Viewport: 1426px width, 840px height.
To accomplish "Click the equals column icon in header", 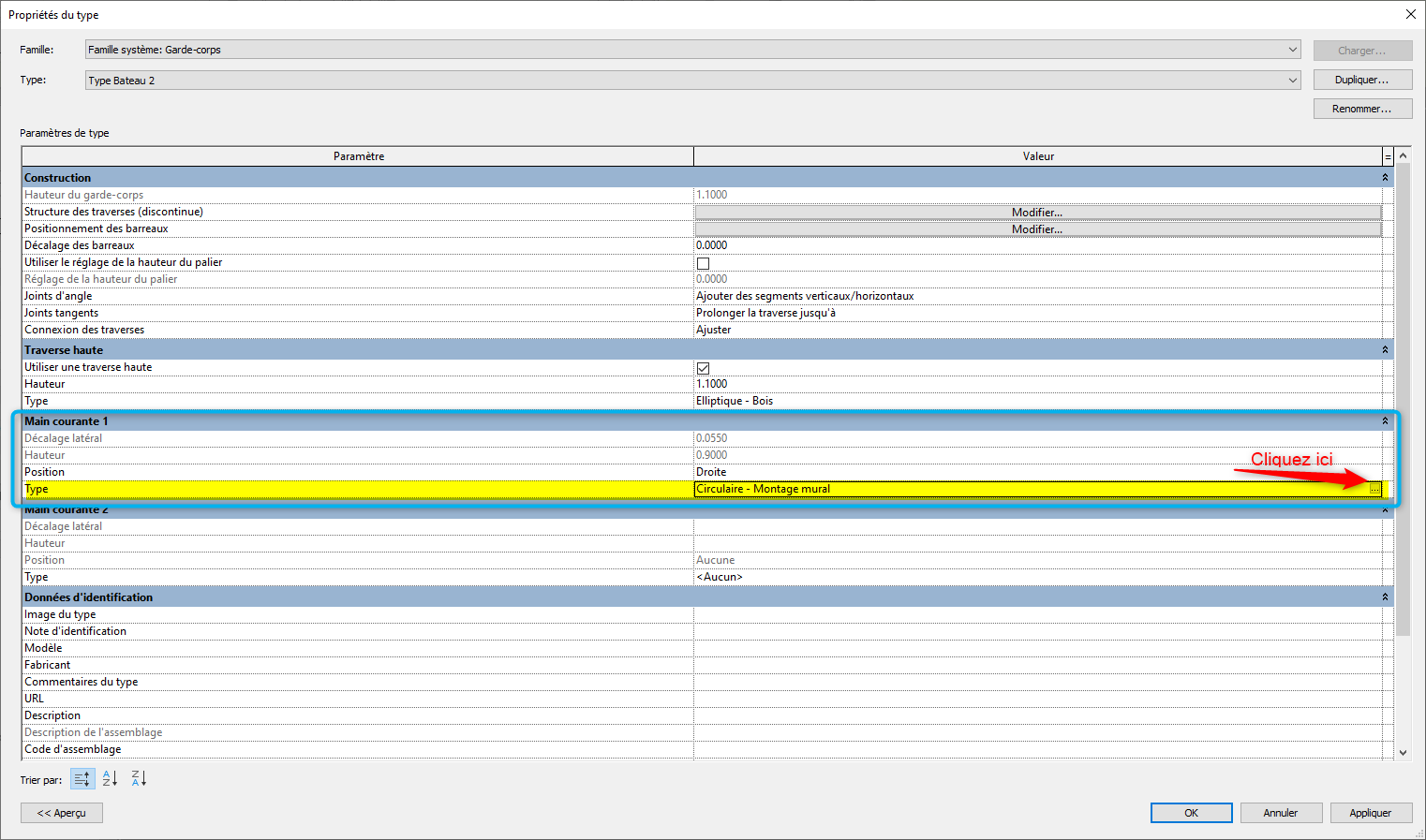I will 1388,156.
